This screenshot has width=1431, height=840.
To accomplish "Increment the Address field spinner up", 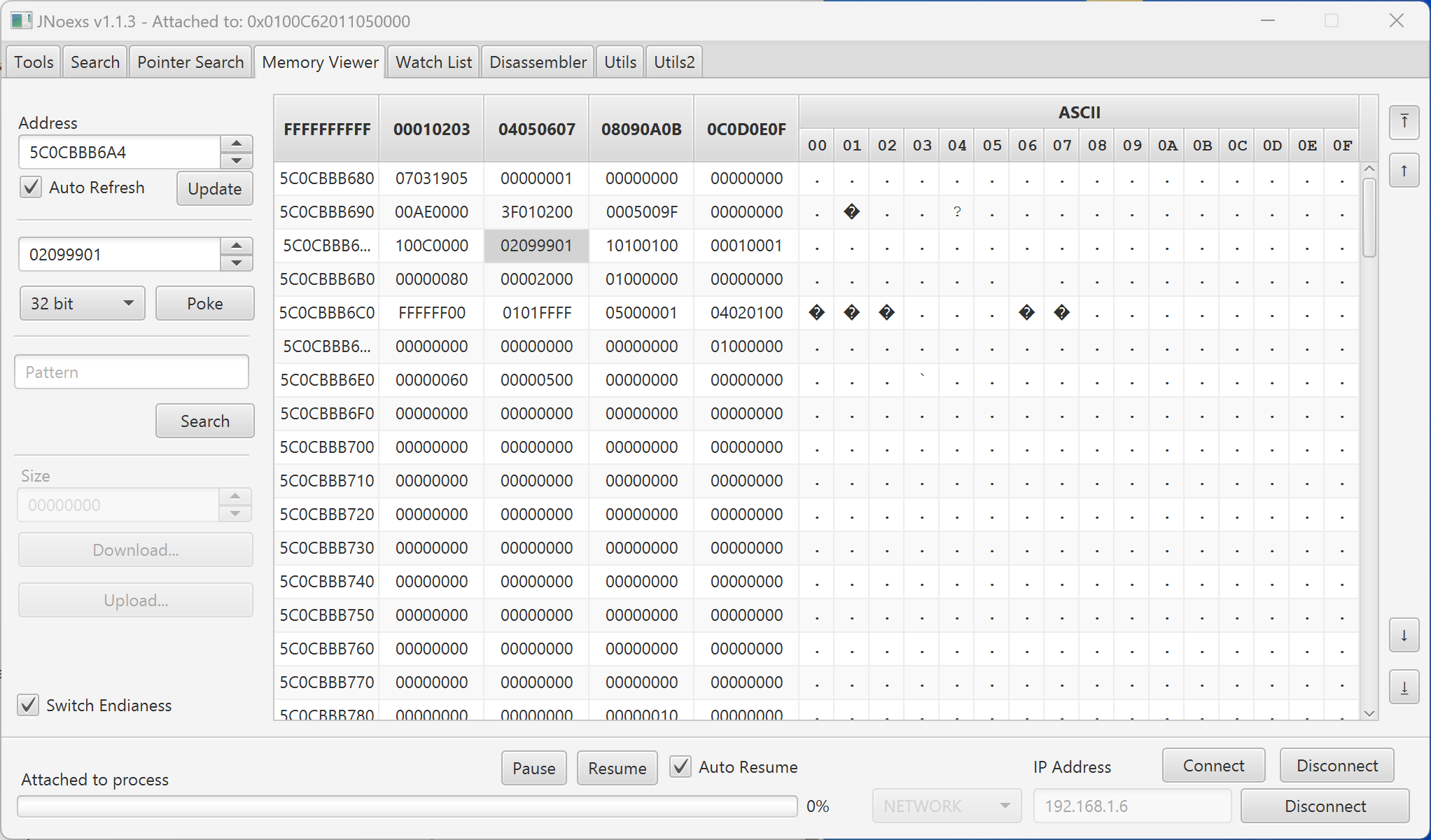I will (237, 143).
